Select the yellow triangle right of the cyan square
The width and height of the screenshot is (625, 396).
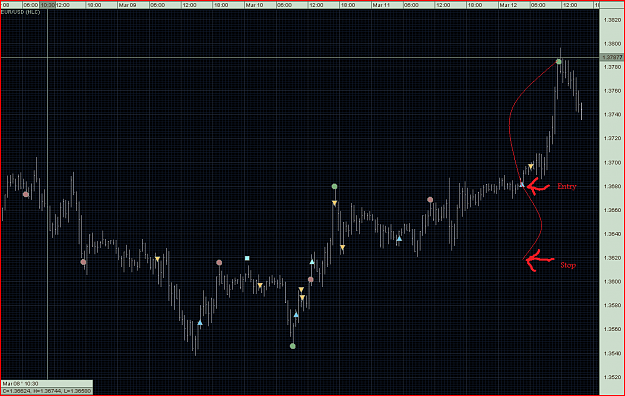[260, 285]
